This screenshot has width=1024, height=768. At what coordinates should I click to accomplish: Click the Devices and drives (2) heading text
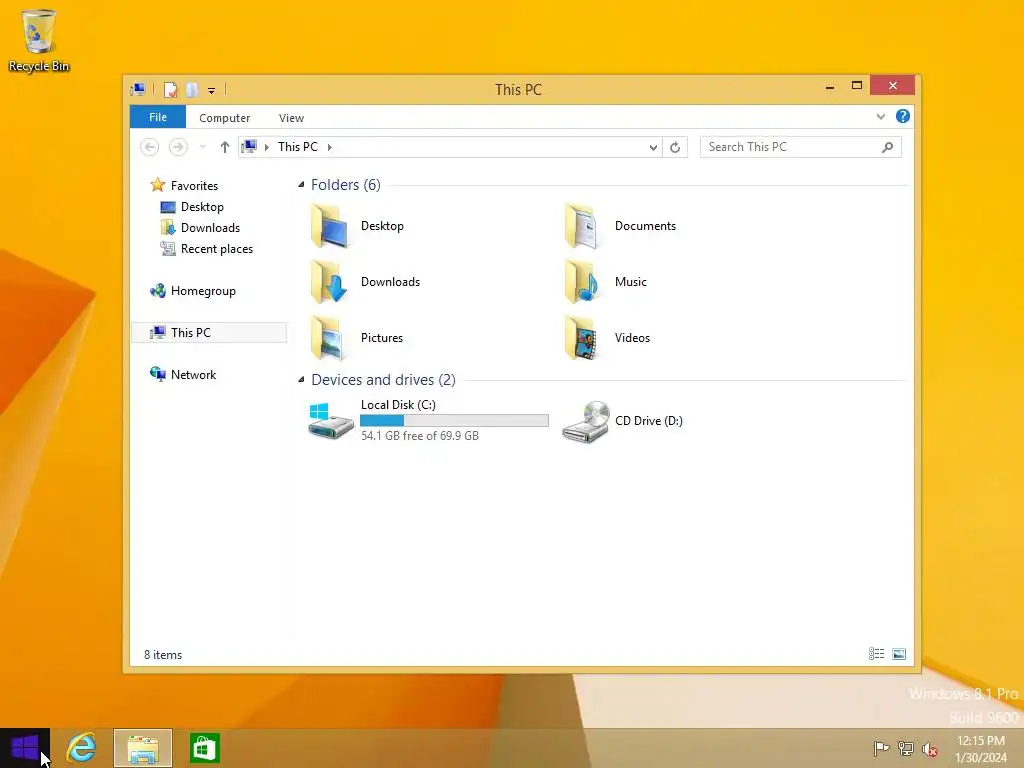click(x=383, y=379)
